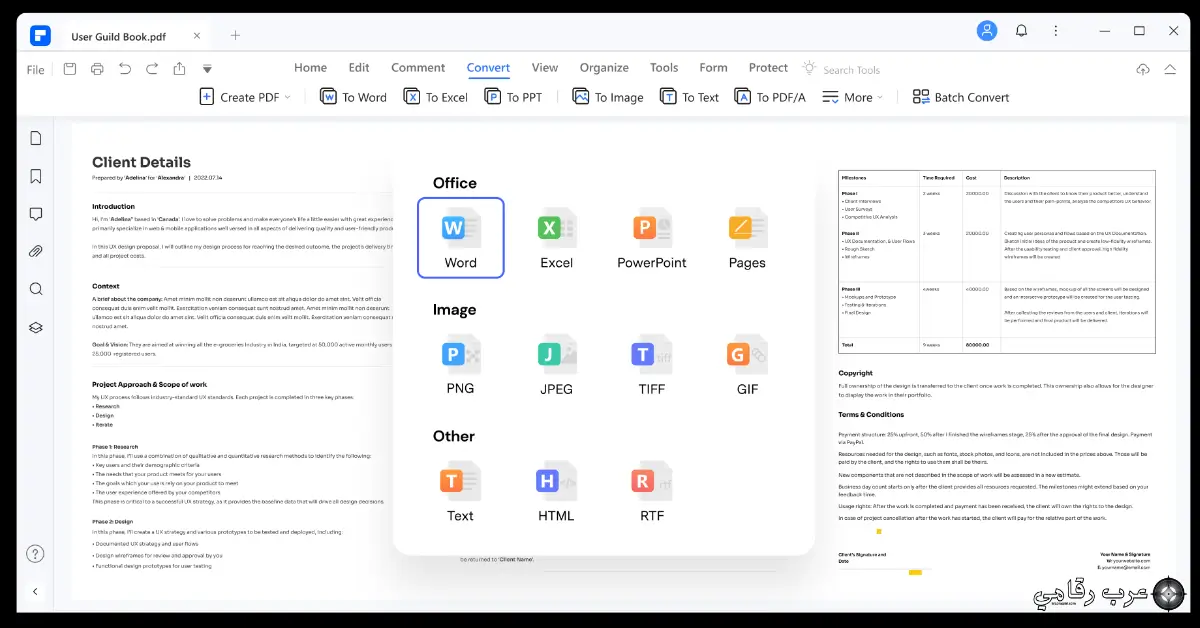Select the RTF output format

point(652,492)
